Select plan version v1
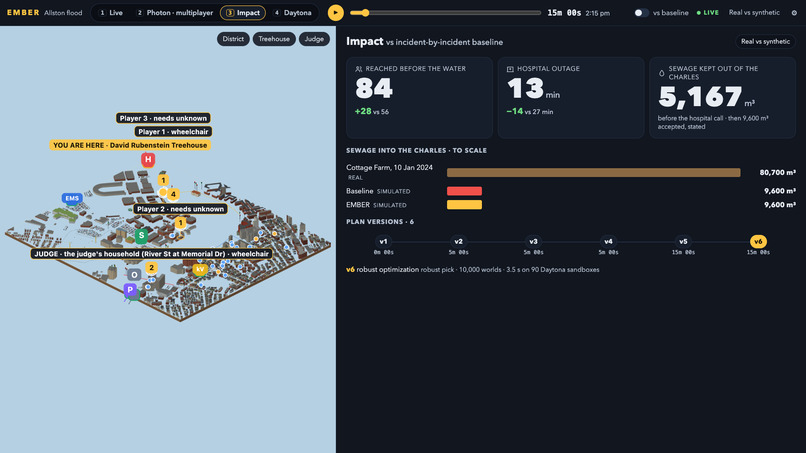806x453 pixels. (383, 242)
